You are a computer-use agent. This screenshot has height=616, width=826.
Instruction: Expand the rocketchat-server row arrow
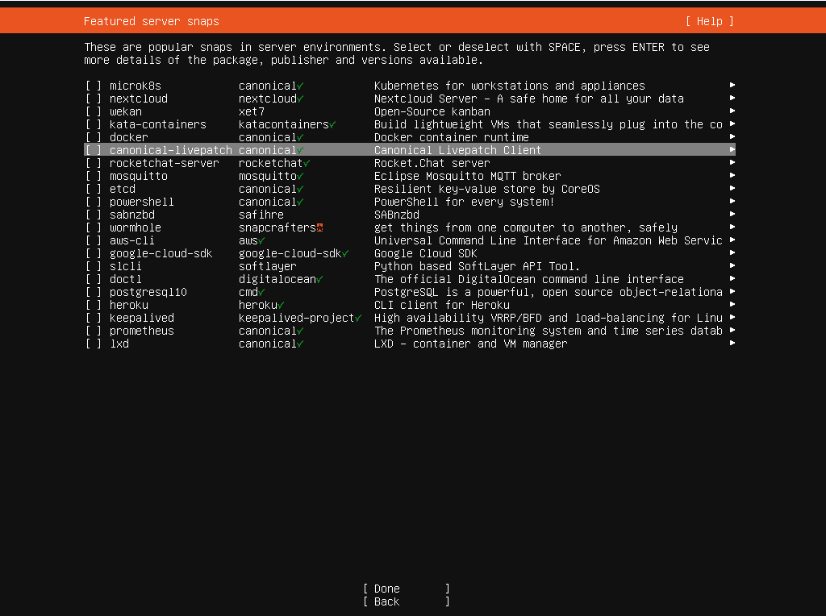coord(732,162)
